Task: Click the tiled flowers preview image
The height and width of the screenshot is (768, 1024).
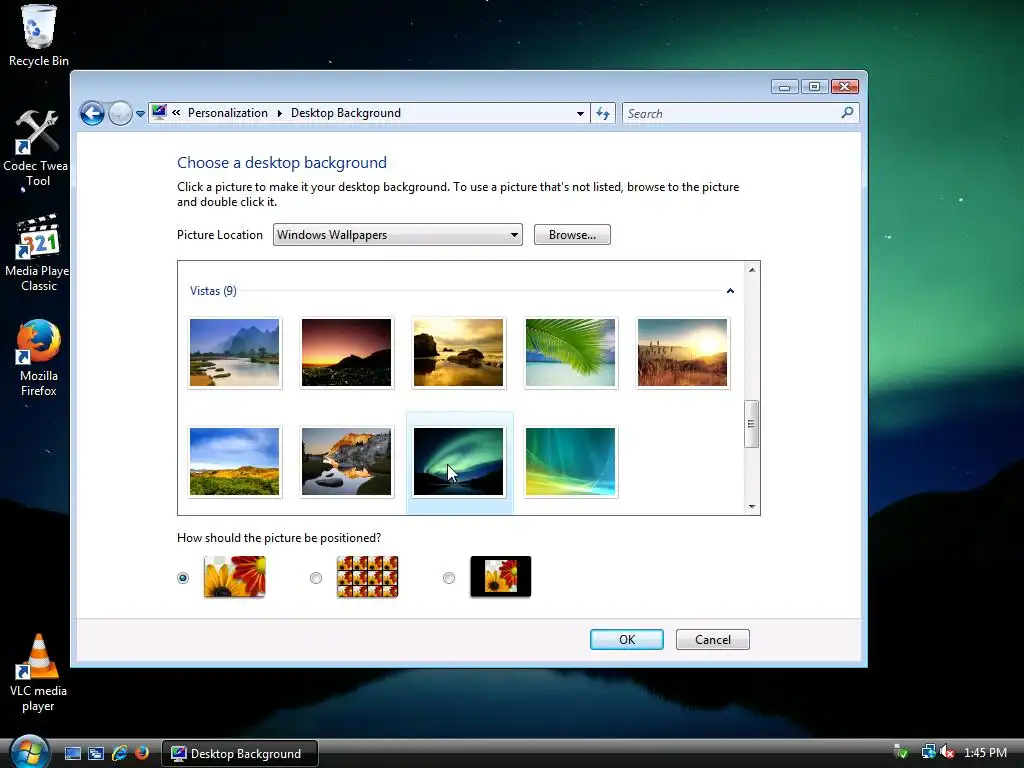Action: (x=367, y=577)
